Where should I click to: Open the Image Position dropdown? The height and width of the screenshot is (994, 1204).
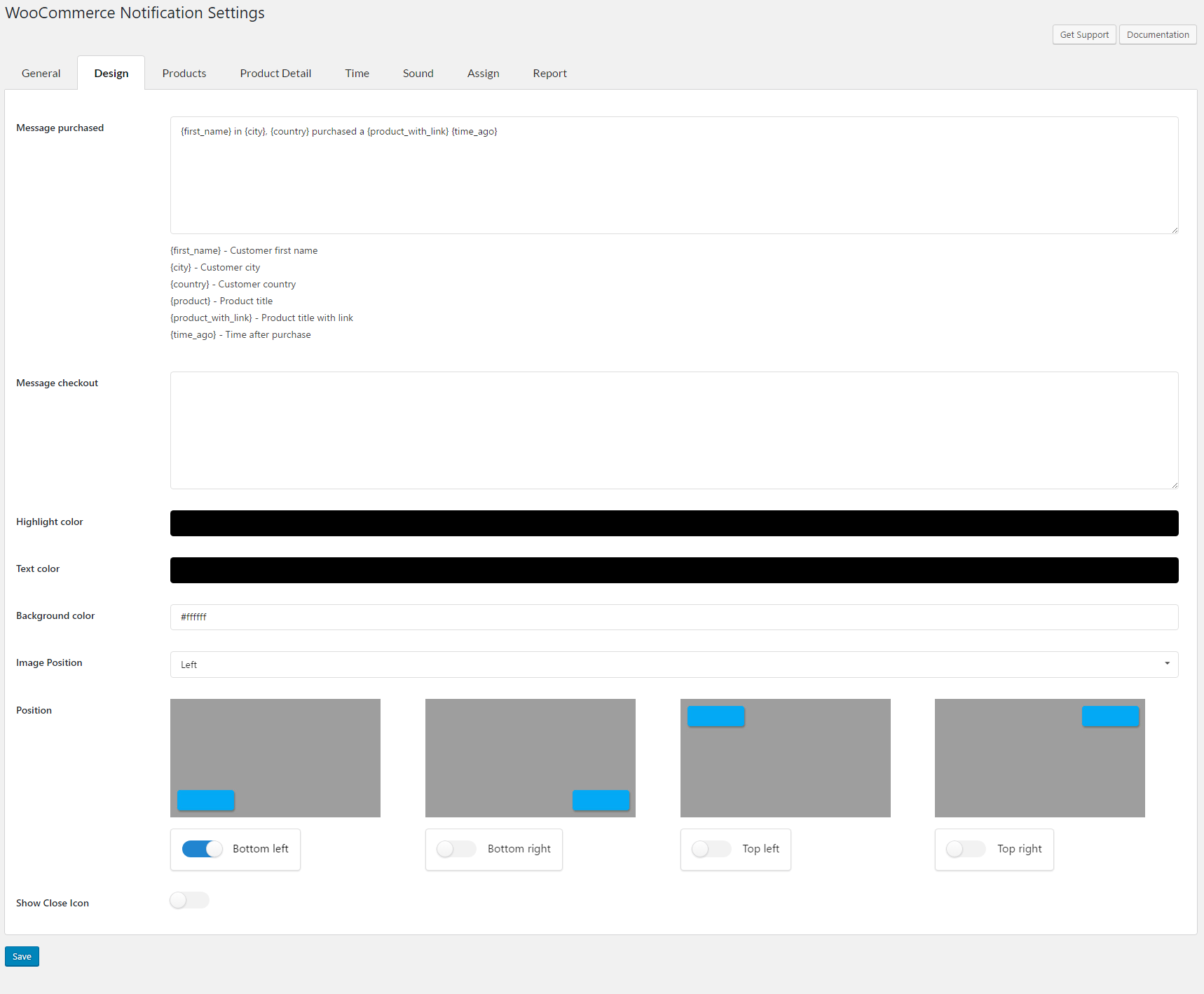pos(673,665)
